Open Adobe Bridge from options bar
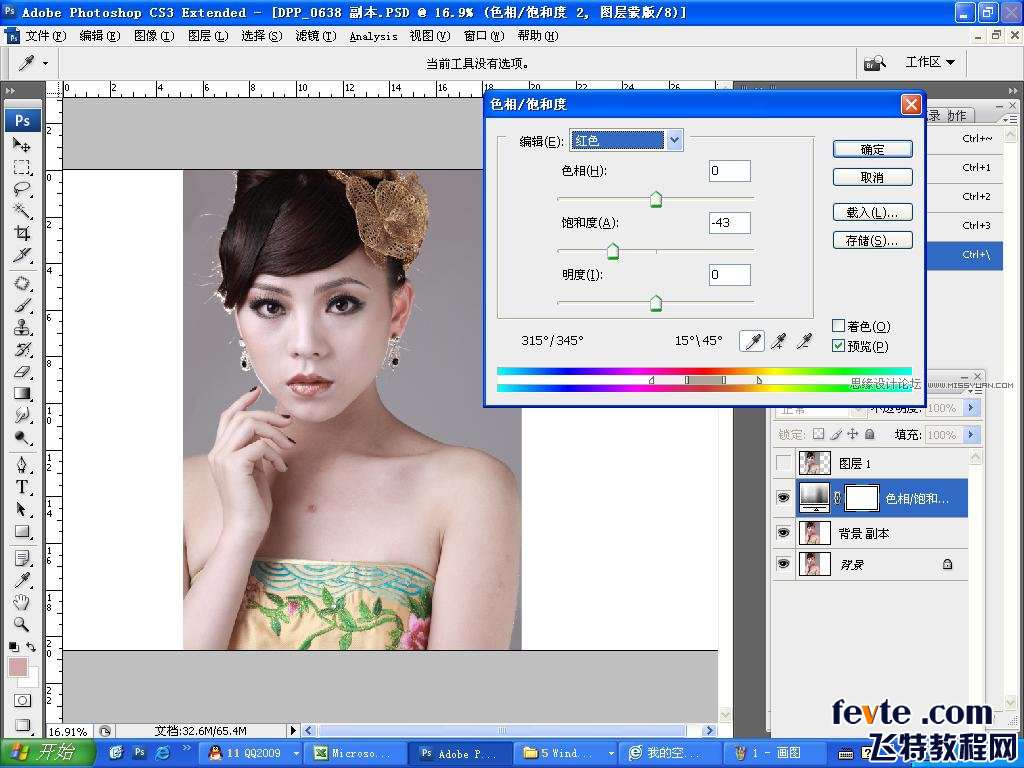This screenshot has height=768, width=1024. click(874, 63)
